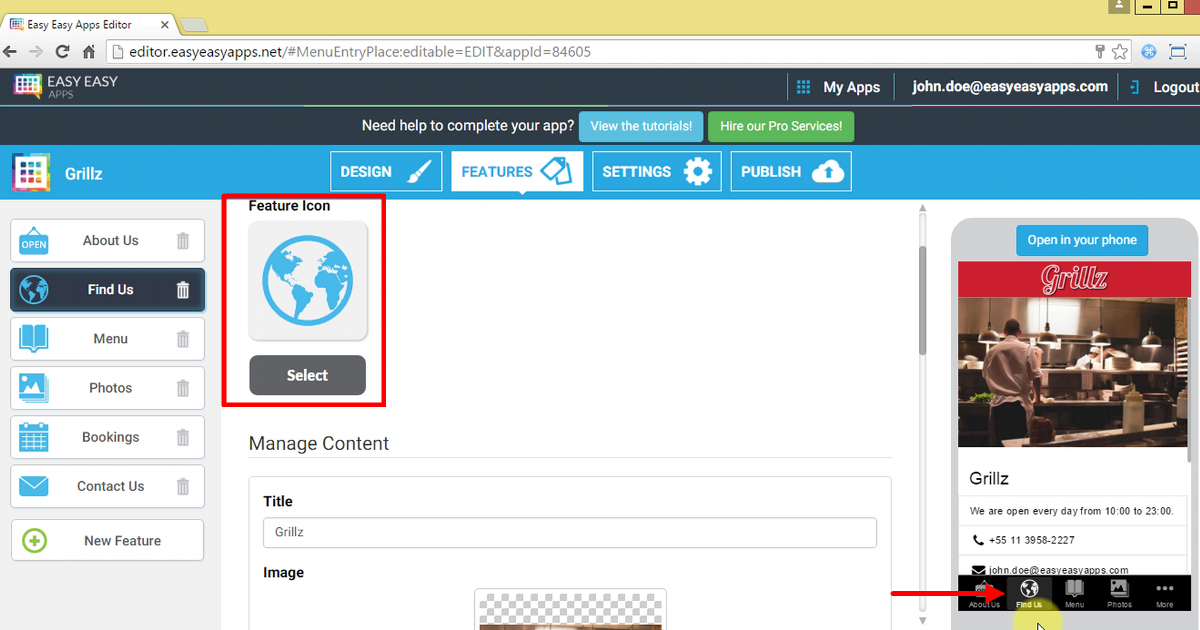
Task: Click the View the tutorials button
Action: pyautogui.click(x=640, y=126)
